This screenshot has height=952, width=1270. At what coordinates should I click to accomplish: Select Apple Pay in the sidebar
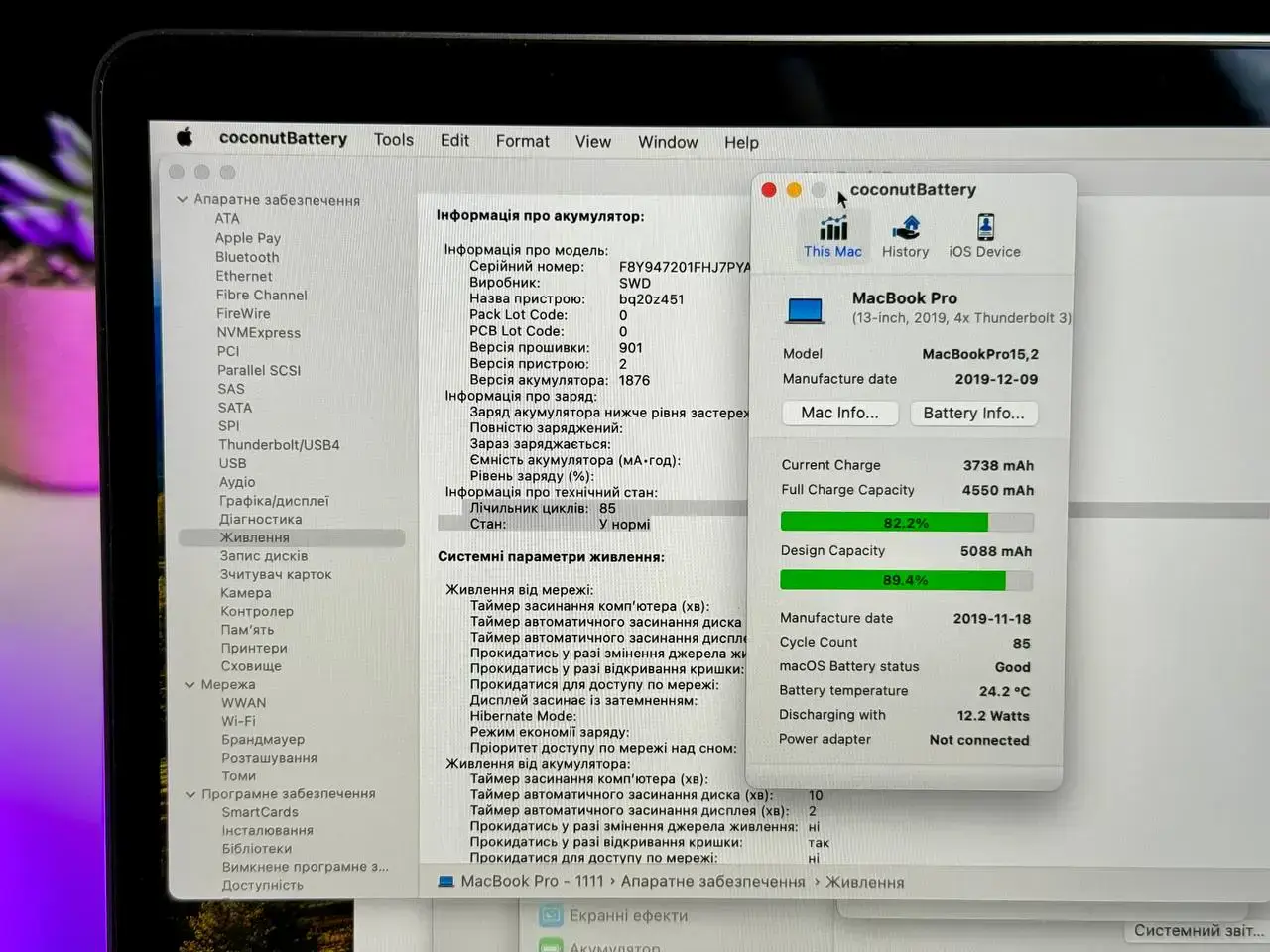click(x=248, y=238)
